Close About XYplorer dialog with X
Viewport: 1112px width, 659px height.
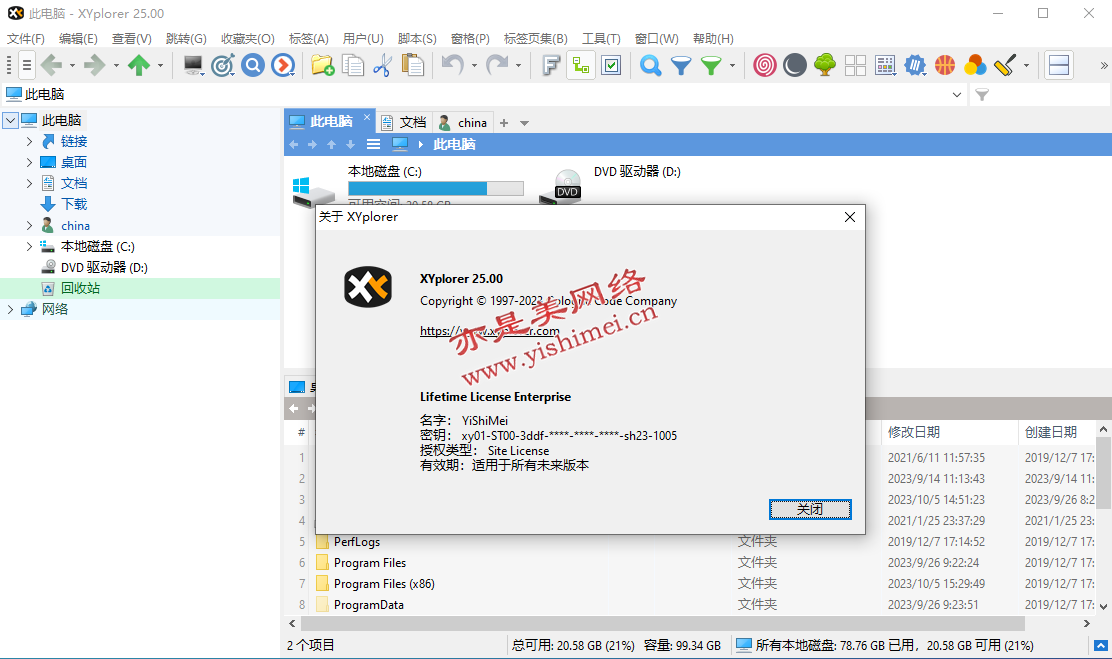tap(850, 217)
